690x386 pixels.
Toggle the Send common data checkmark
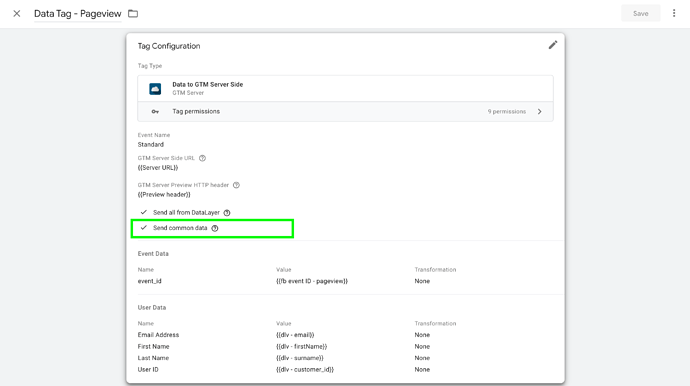143,228
